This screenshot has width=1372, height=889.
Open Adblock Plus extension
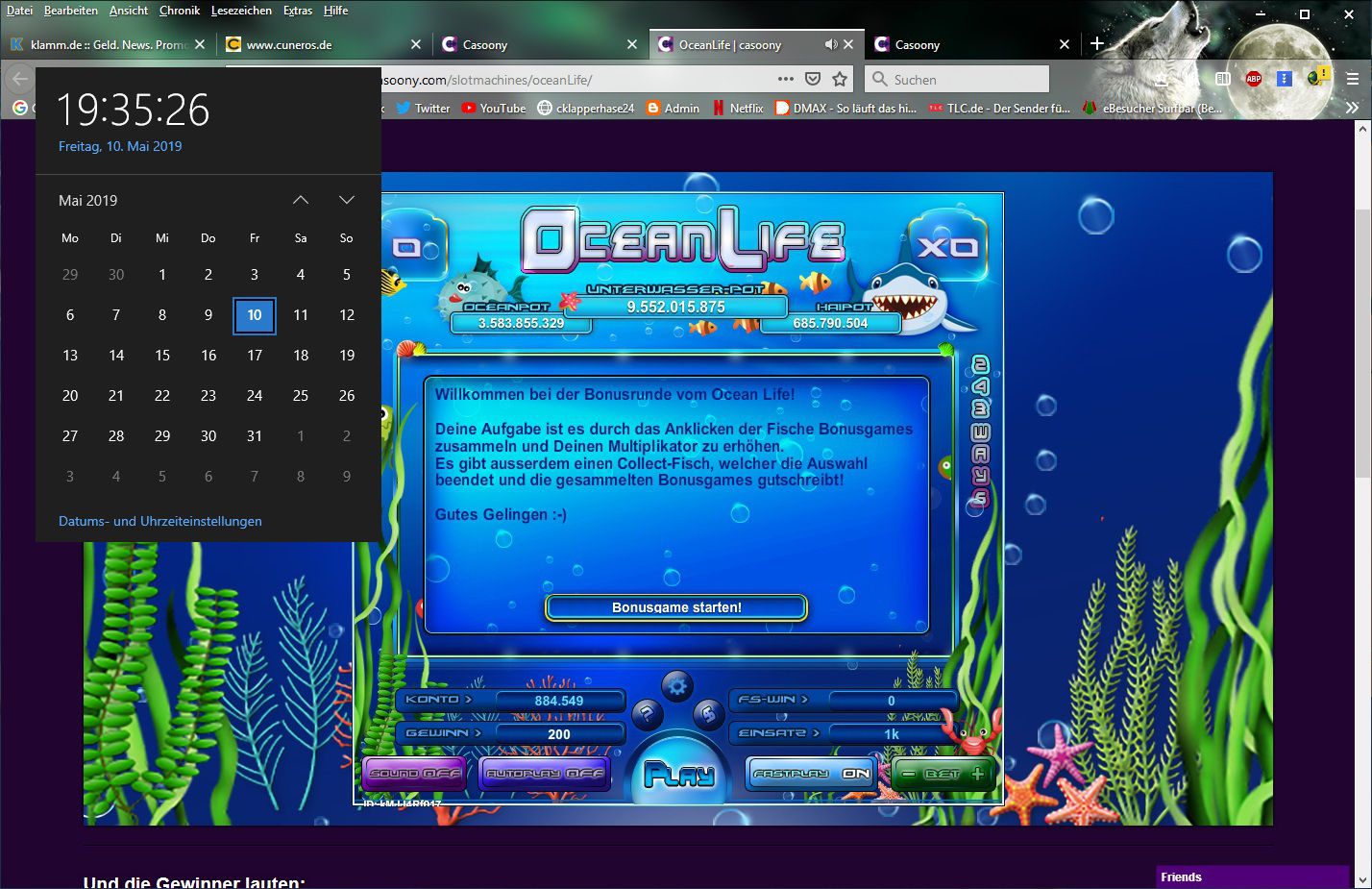pyautogui.click(x=1254, y=79)
